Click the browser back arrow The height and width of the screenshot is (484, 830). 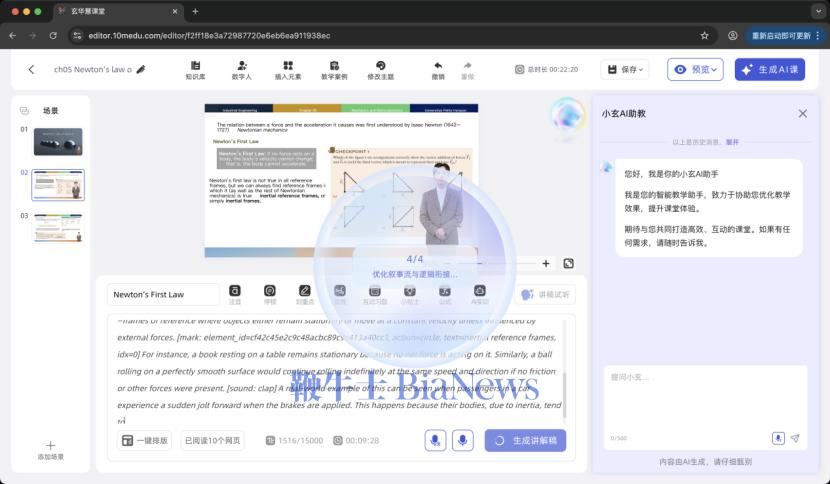pos(13,35)
